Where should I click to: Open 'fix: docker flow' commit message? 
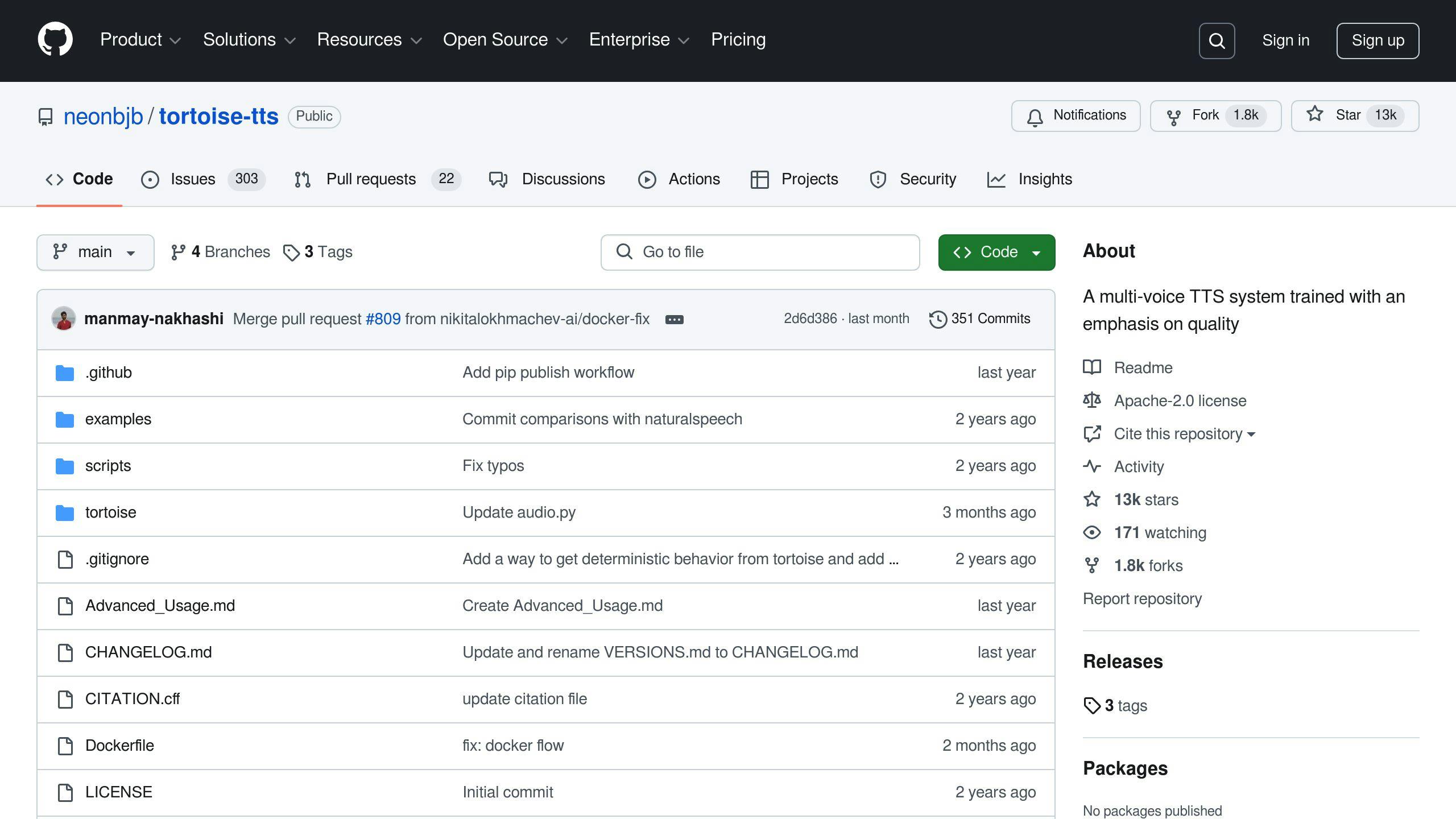click(x=513, y=746)
